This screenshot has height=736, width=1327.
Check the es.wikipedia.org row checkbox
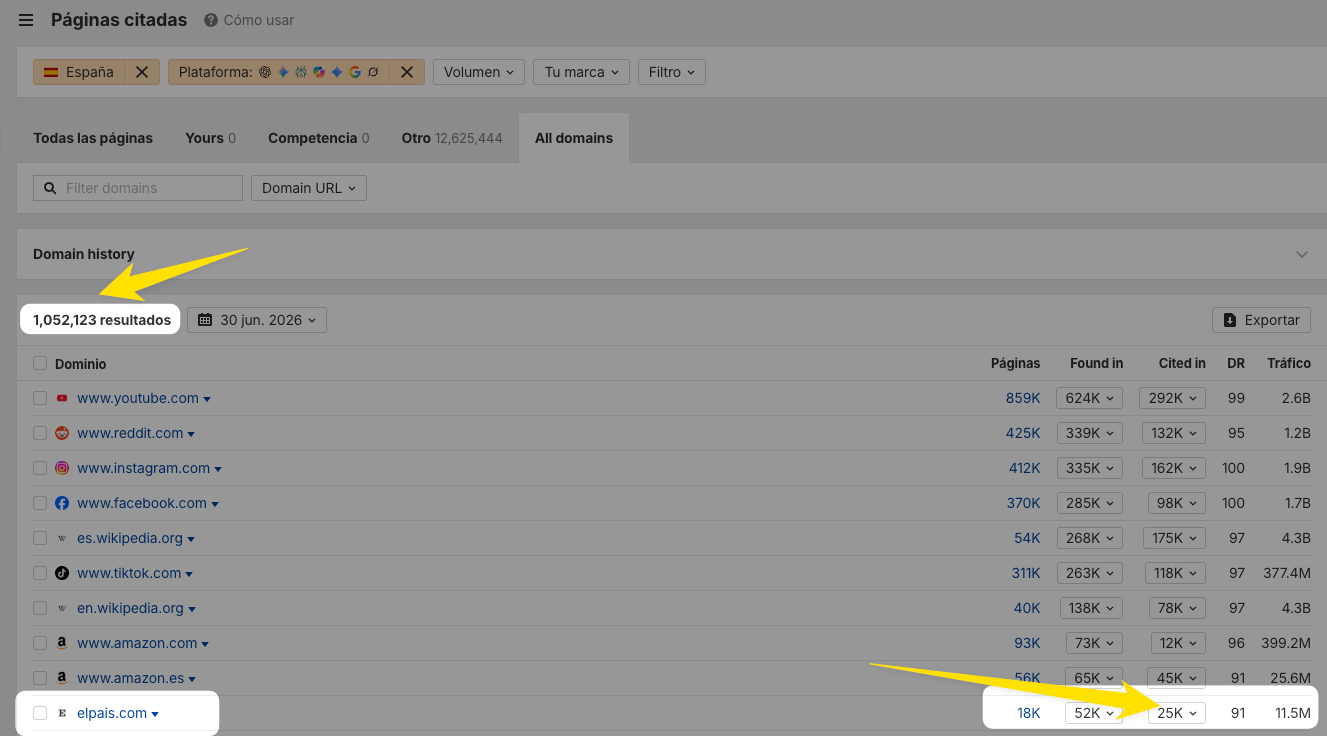click(40, 538)
